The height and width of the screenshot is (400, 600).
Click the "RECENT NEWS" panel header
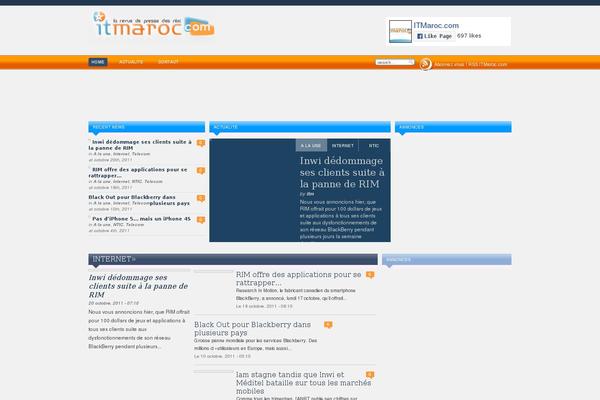pyautogui.click(x=147, y=127)
